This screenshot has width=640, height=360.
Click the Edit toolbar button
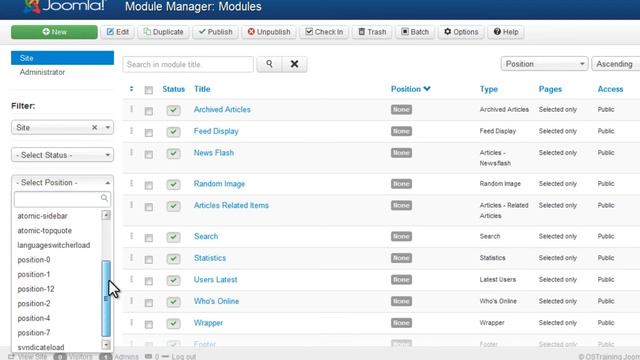click(118, 32)
